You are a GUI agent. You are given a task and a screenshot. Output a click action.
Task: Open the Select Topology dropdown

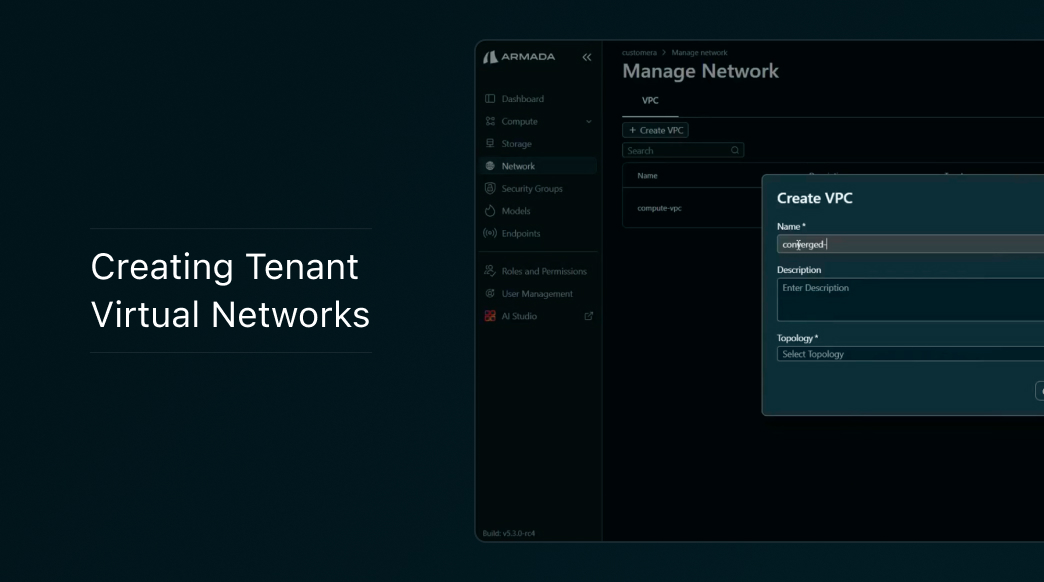click(x=910, y=354)
